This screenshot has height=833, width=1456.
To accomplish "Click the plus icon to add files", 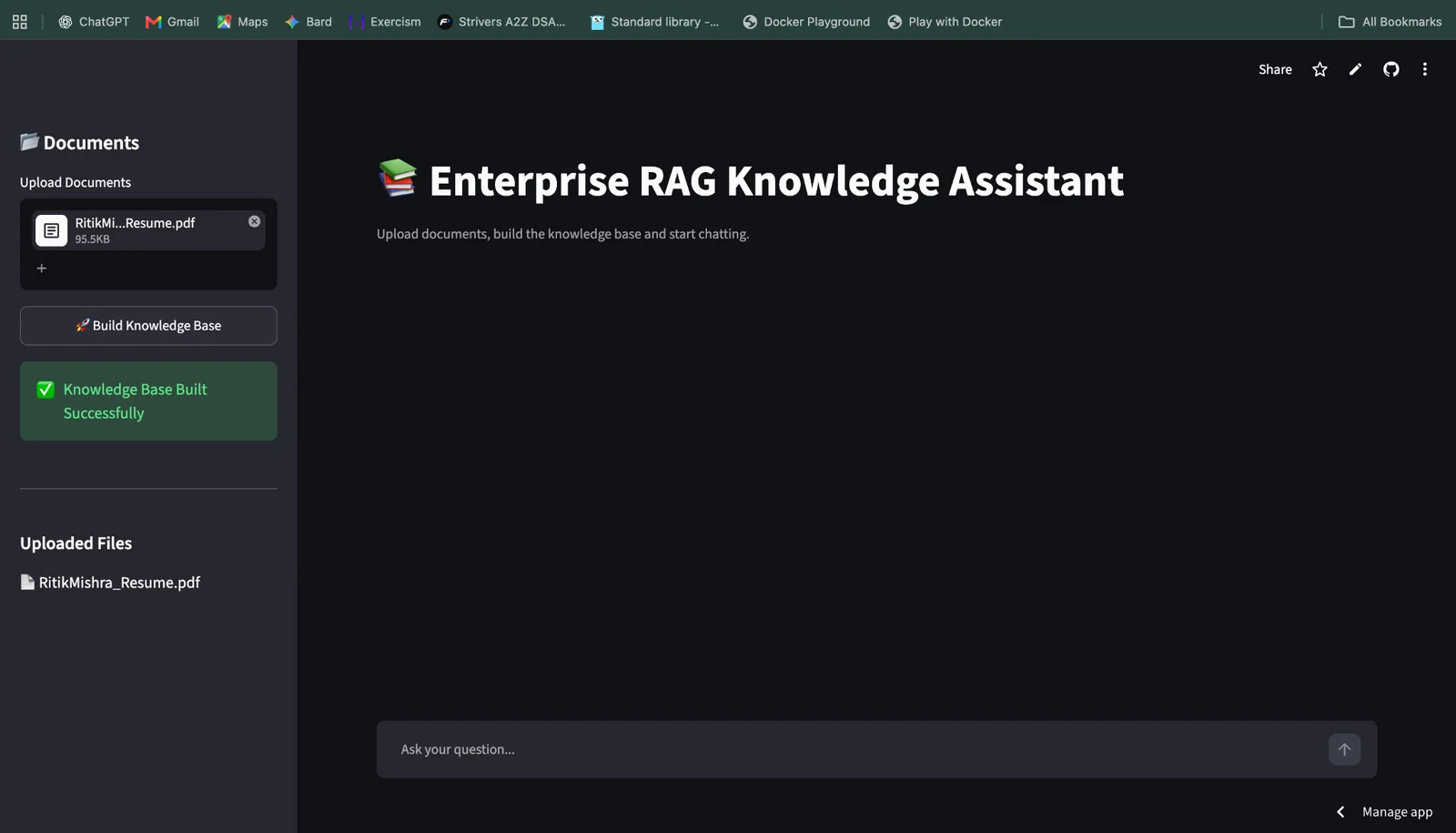I will [41, 269].
